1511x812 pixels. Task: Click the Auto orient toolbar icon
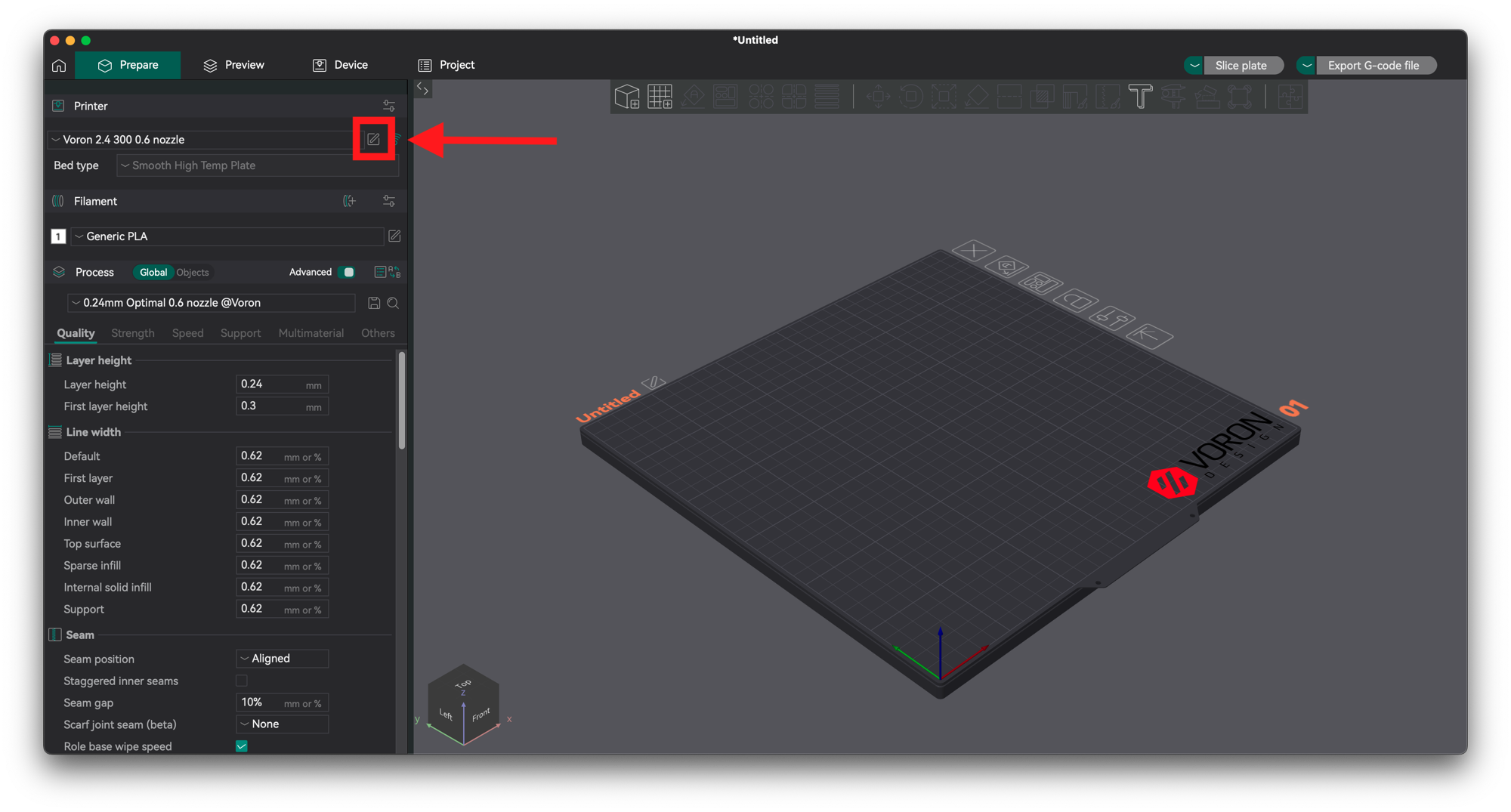click(x=693, y=97)
